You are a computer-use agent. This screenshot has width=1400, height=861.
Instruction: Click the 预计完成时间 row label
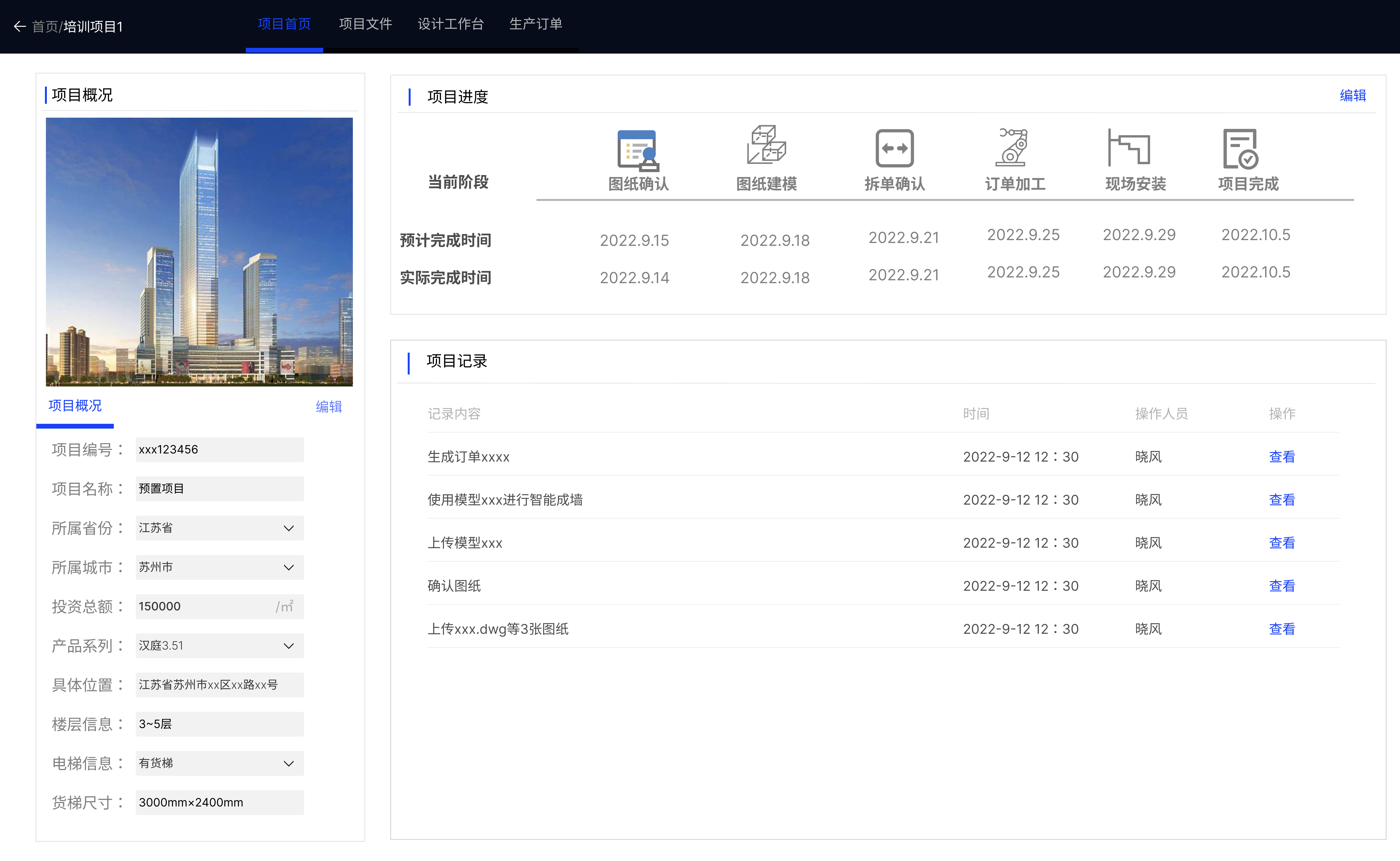point(445,240)
